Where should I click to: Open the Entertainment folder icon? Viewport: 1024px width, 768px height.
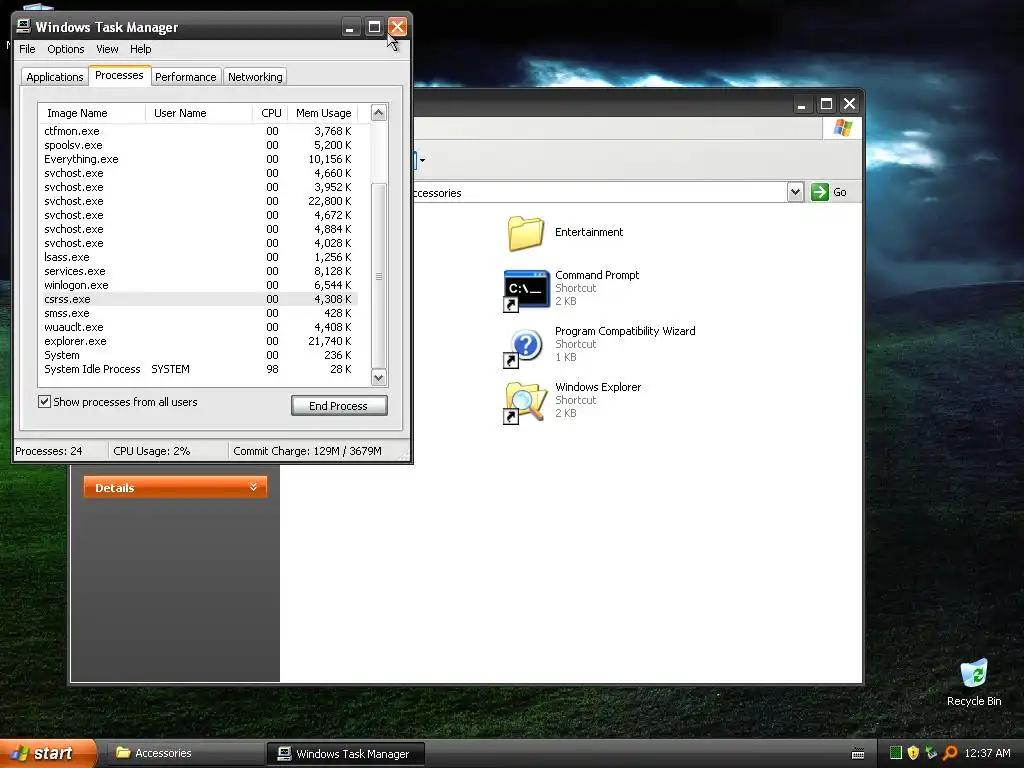[526, 233]
